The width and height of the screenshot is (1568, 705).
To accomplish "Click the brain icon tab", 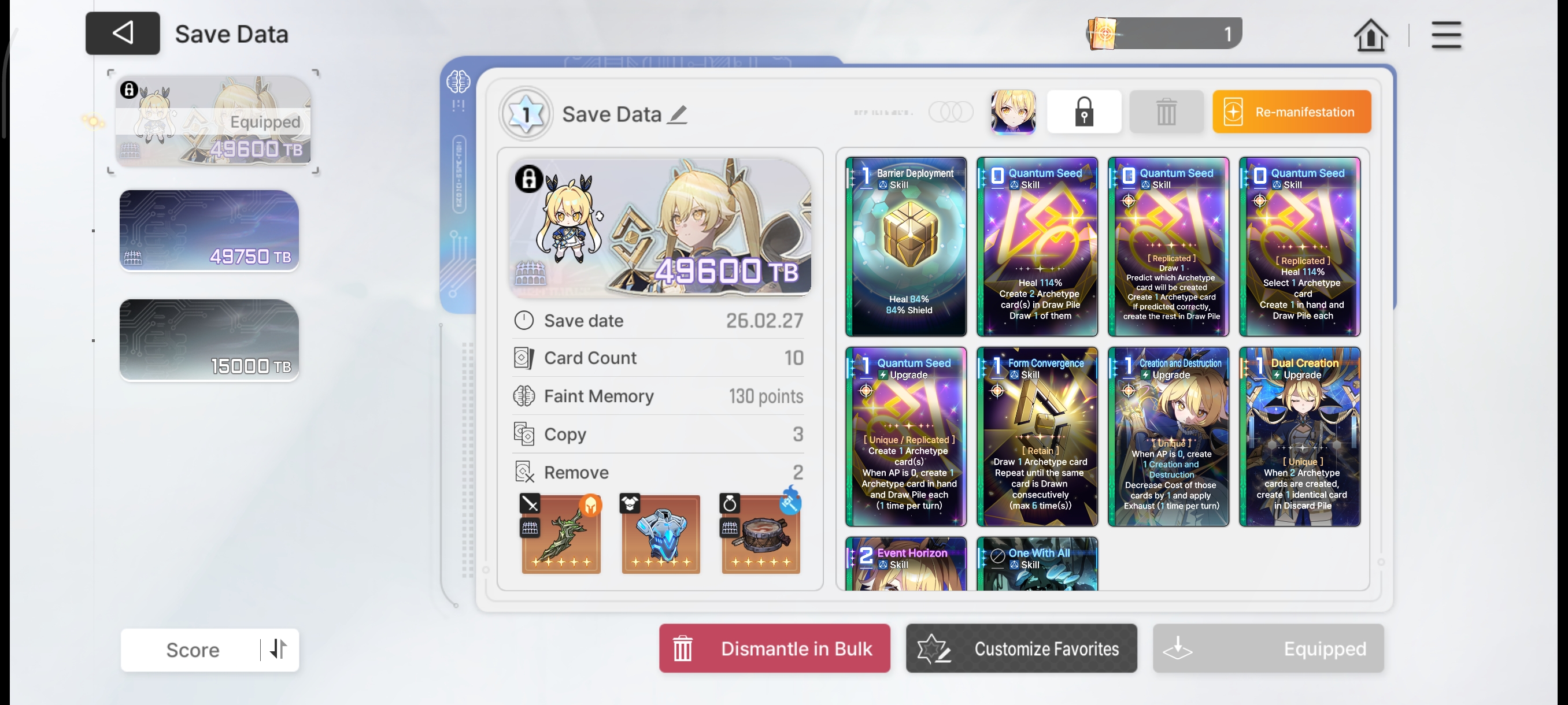I will (x=458, y=81).
